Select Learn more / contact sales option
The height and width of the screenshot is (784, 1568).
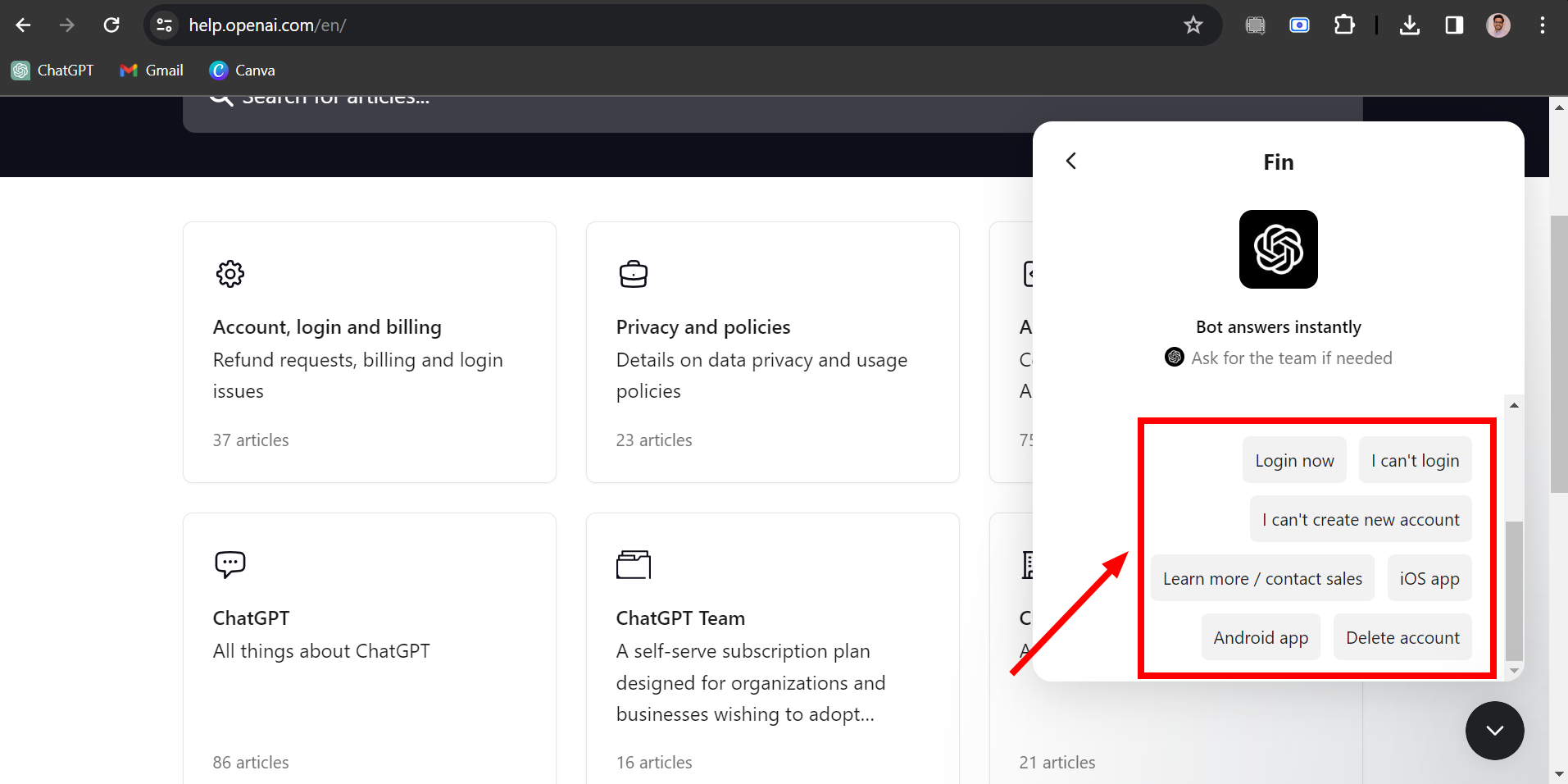pos(1262,578)
